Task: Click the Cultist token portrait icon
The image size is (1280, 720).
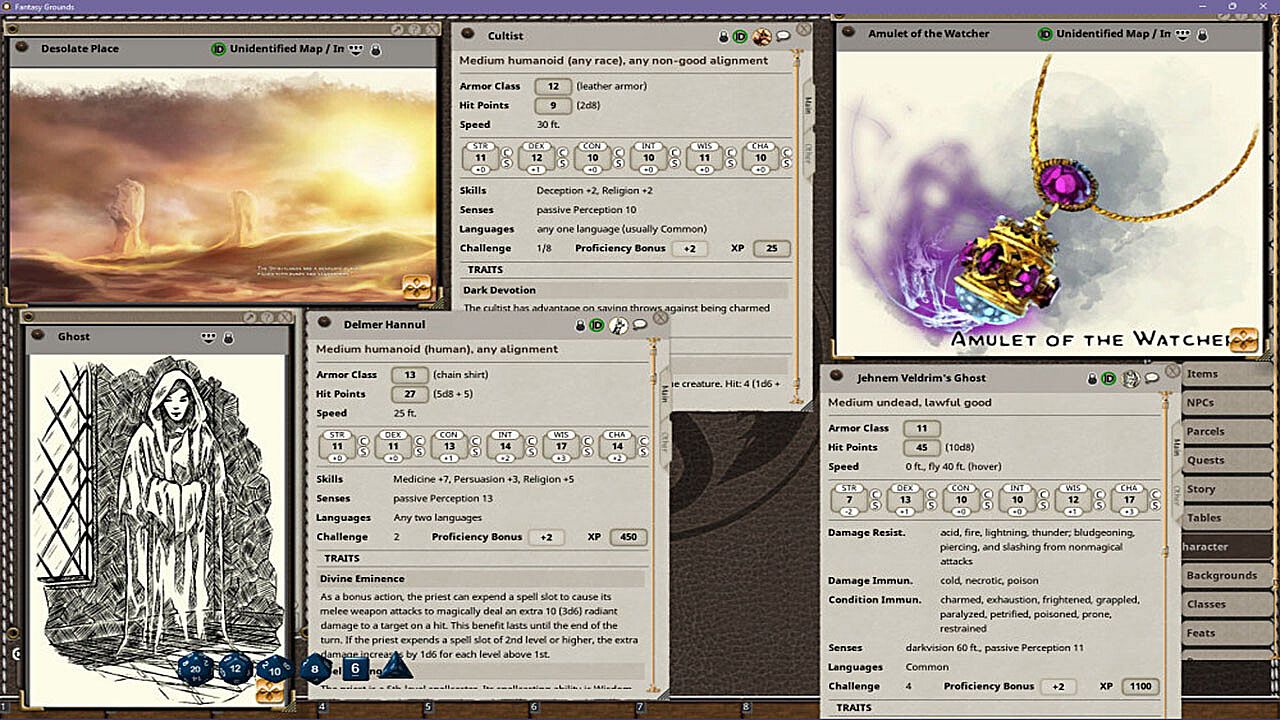Action: [x=762, y=37]
